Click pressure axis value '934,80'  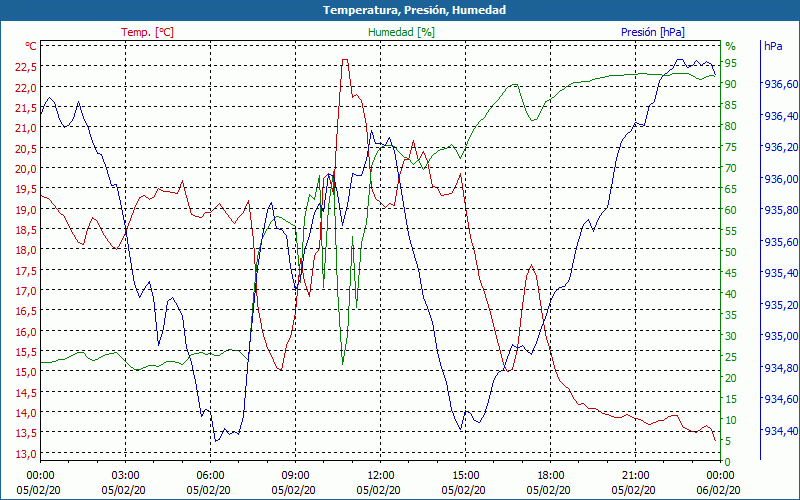point(781,367)
